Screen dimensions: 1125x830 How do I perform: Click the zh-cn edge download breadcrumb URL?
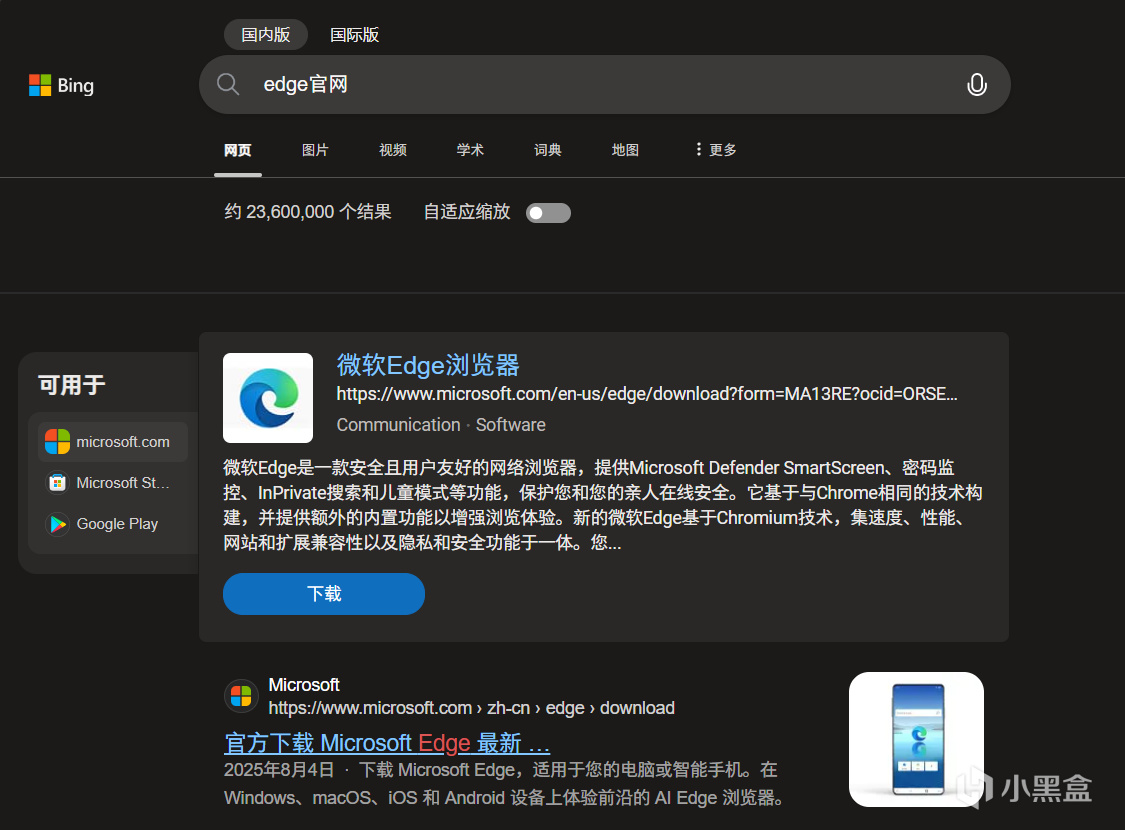(x=471, y=708)
